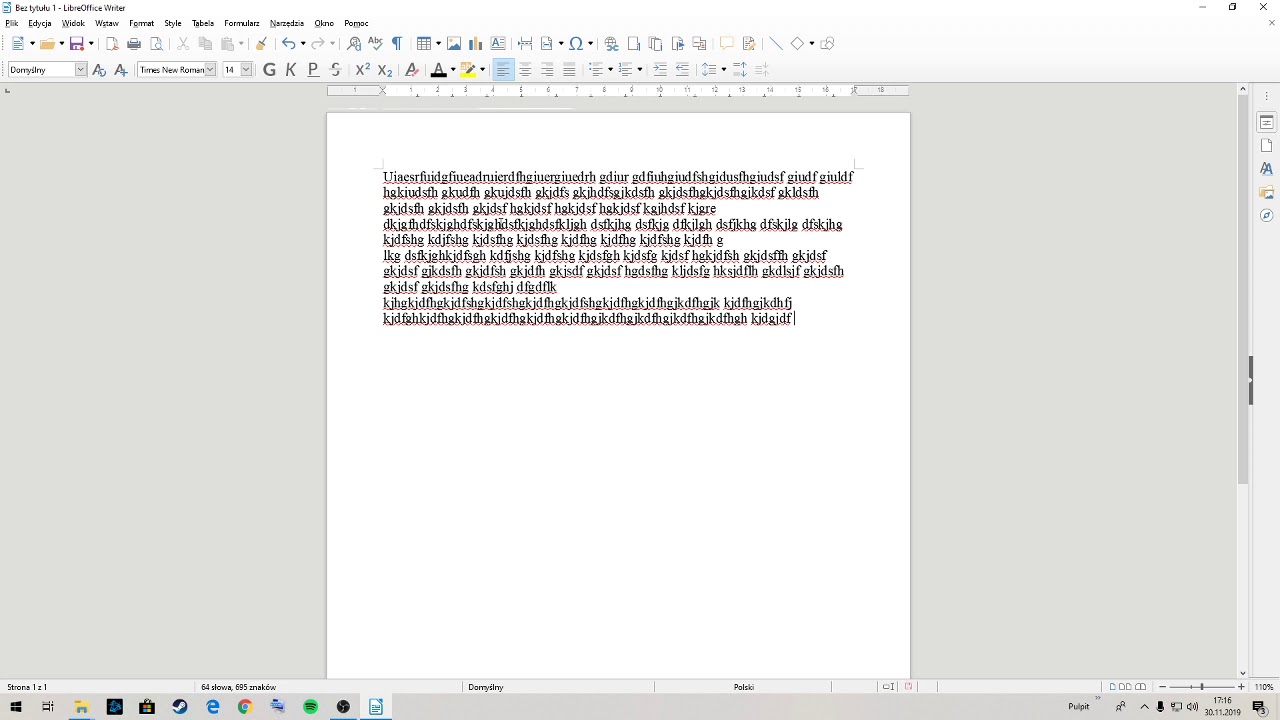
Task: Click 'Polski' language in status bar
Action: click(743, 687)
